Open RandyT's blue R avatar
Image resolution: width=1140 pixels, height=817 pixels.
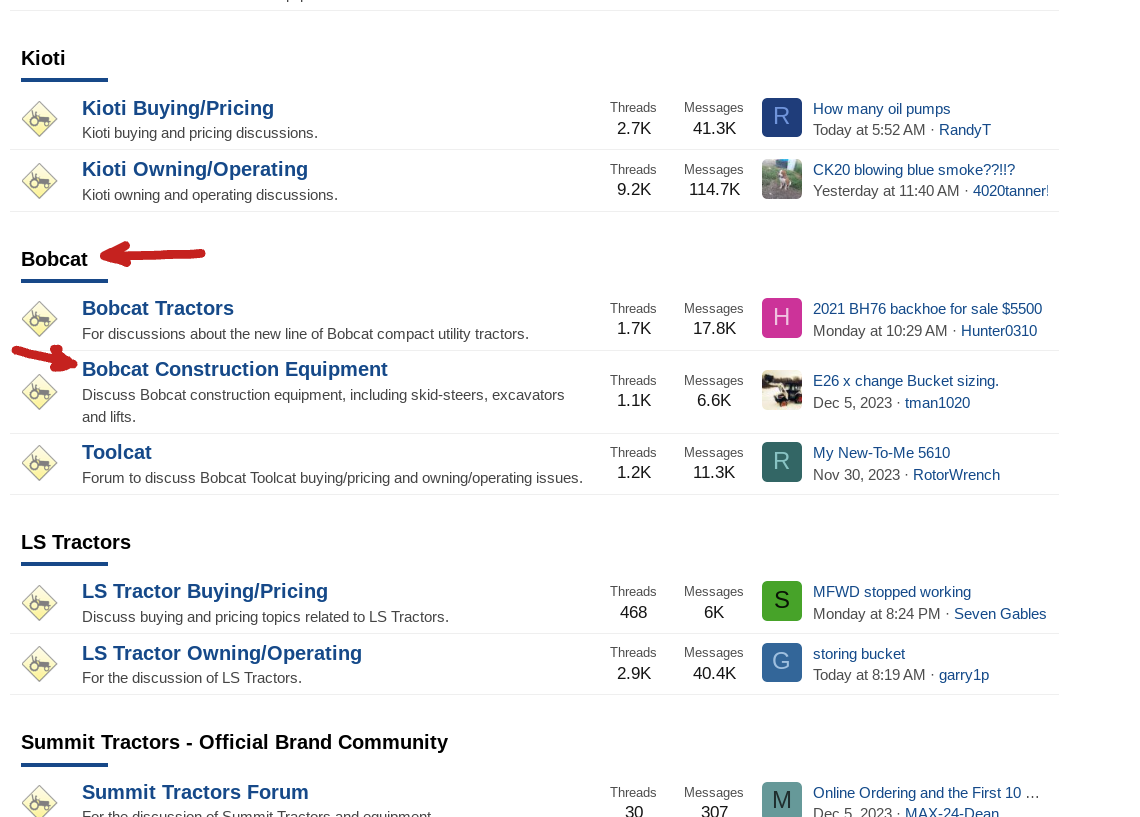click(x=782, y=117)
